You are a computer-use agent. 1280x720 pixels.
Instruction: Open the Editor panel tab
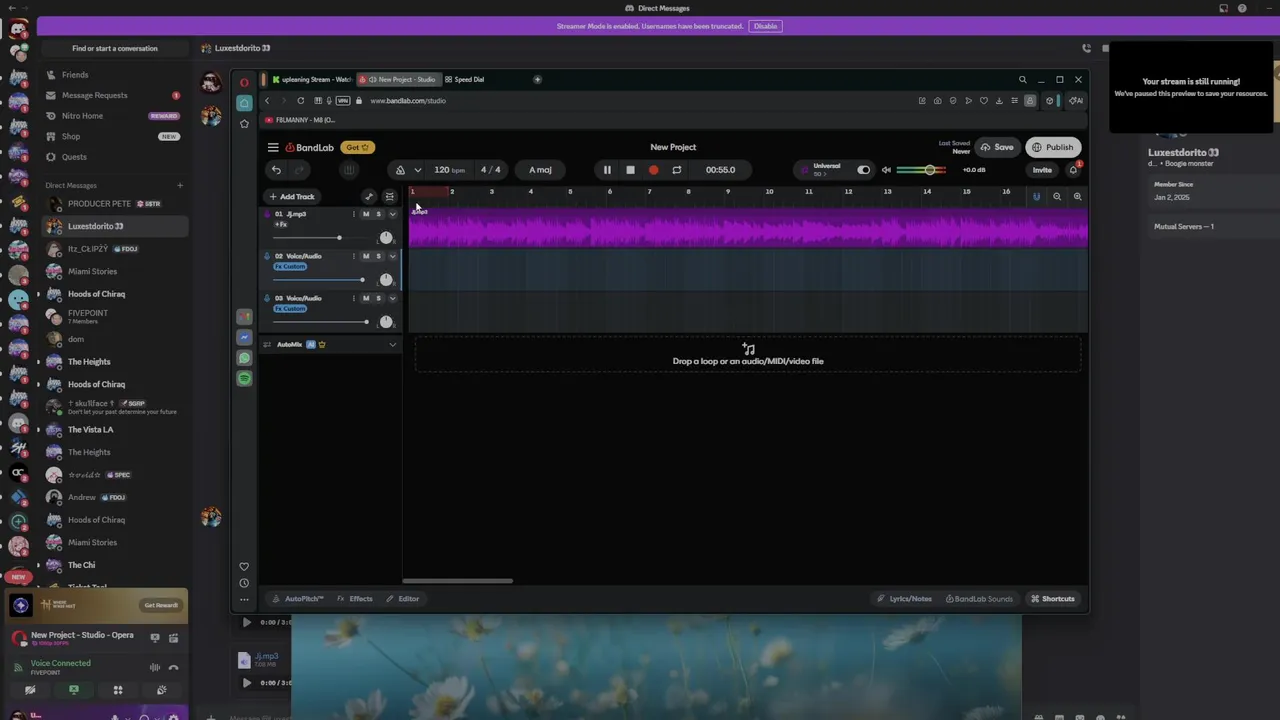(x=403, y=599)
